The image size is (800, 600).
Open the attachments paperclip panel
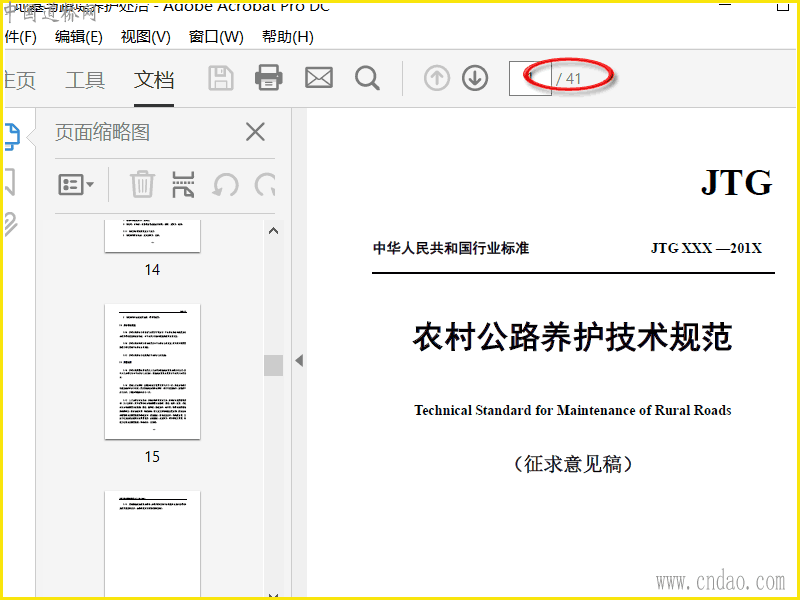pos(11,224)
